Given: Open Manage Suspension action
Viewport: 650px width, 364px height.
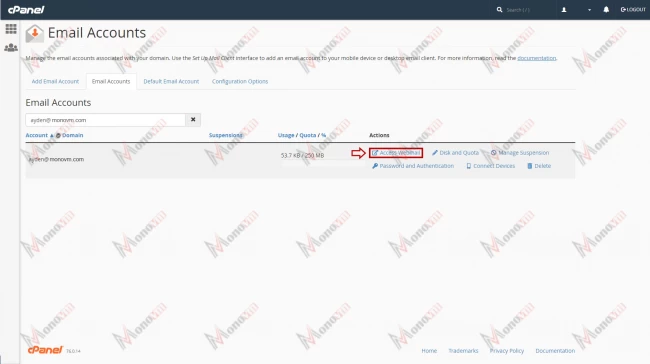Looking at the screenshot, I should (520, 153).
